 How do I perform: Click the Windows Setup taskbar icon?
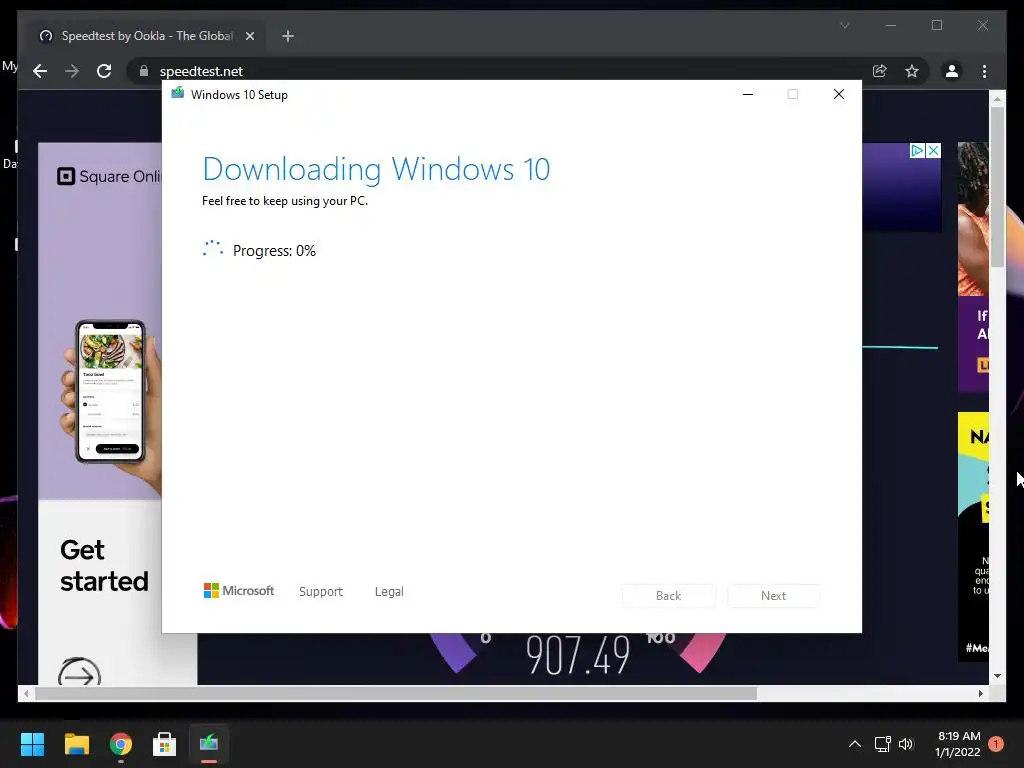(x=209, y=744)
